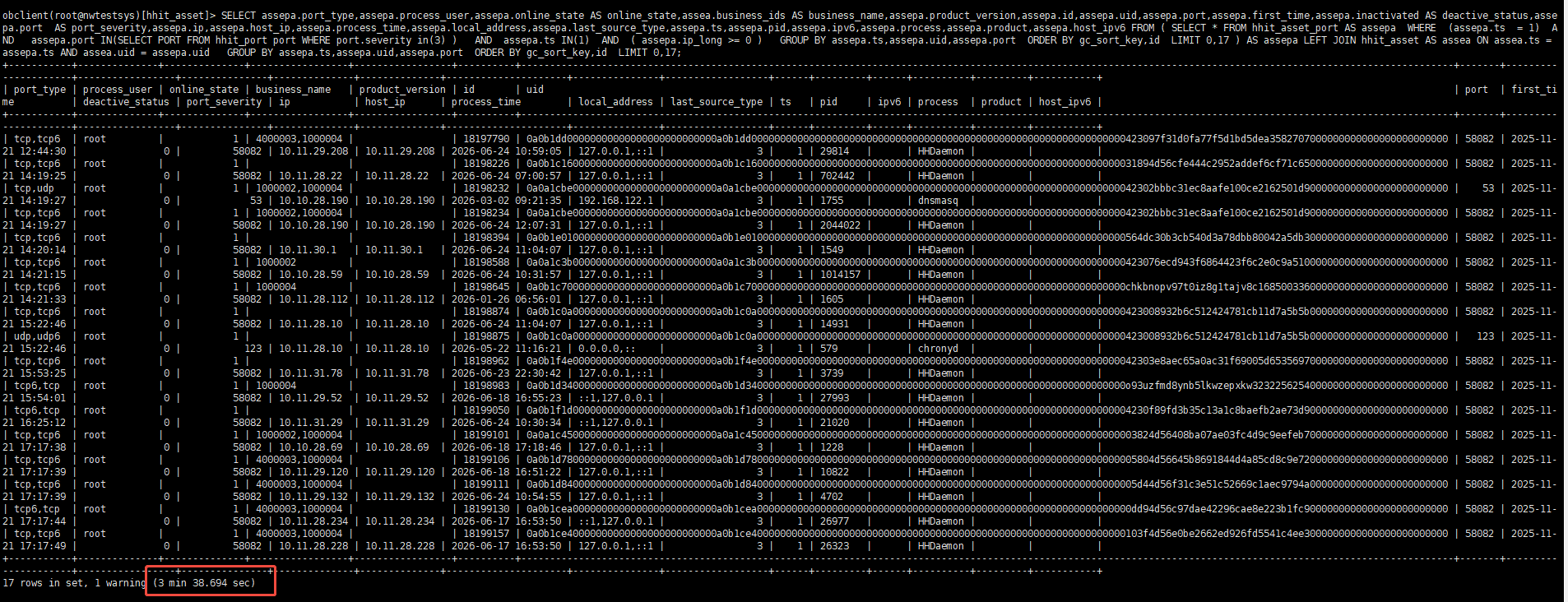Click process time 2026-03-02 09:21:35

point(507,201)
